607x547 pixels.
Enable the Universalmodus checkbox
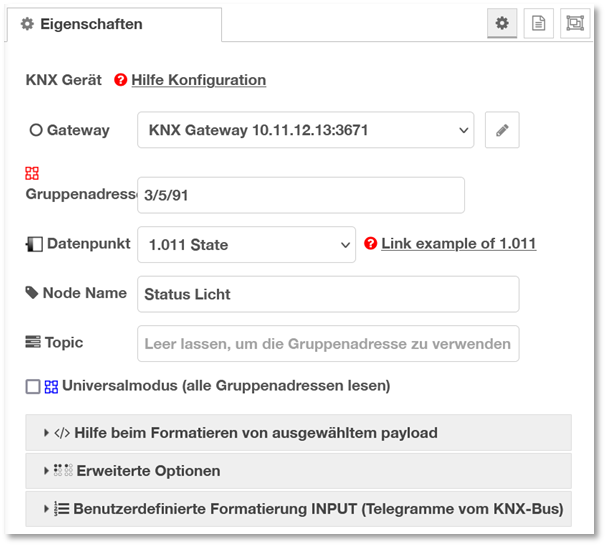(x=33, y=386)
